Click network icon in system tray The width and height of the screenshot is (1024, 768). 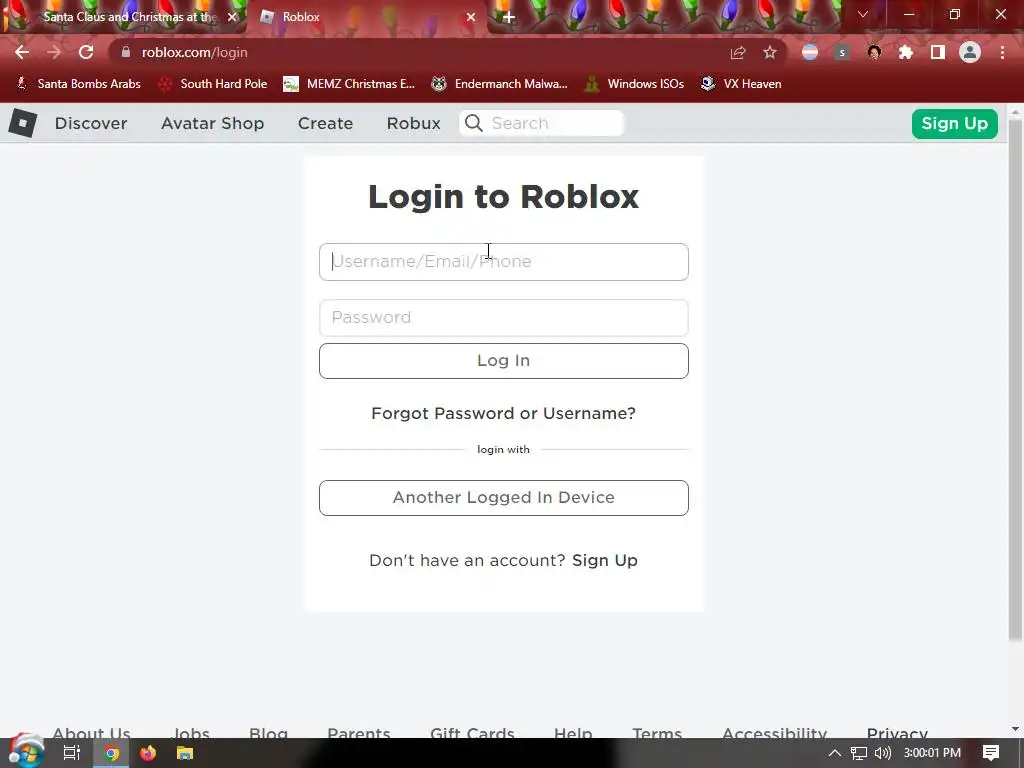(x=859, y=754)
